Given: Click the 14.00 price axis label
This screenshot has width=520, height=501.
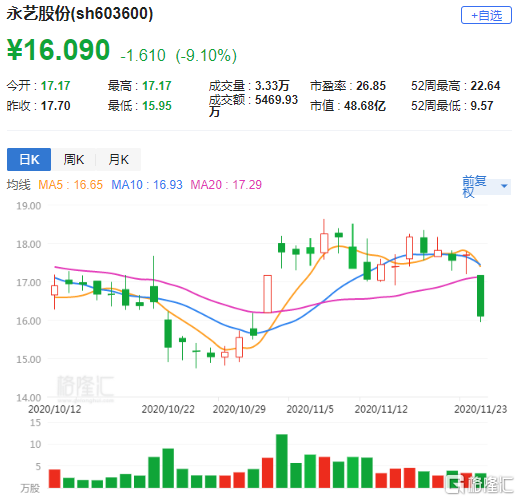Looking at the screenshot, I should (29, 397).
